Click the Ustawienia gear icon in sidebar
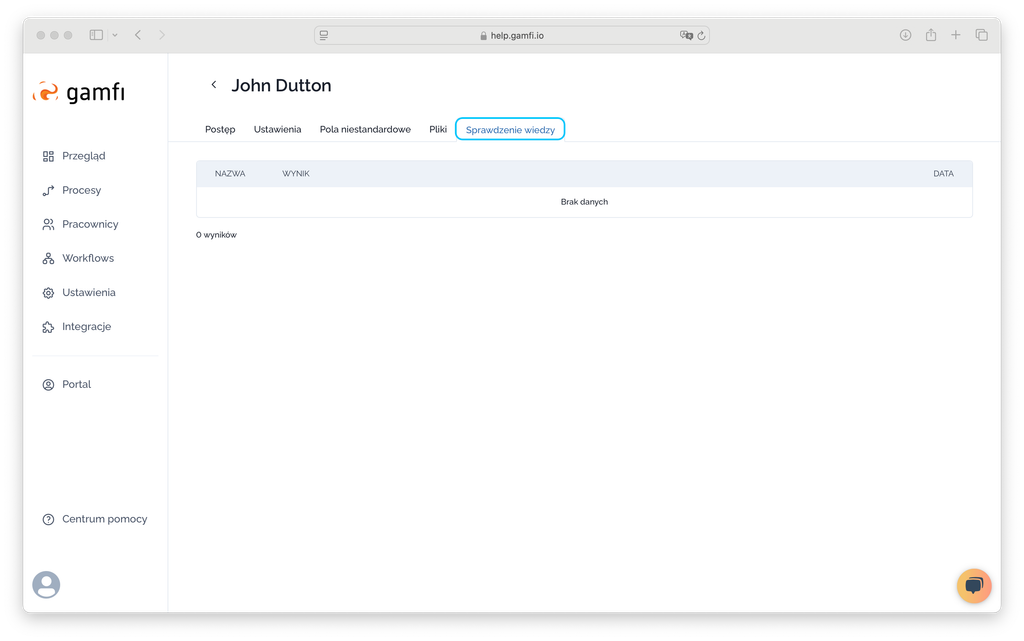 48,293
